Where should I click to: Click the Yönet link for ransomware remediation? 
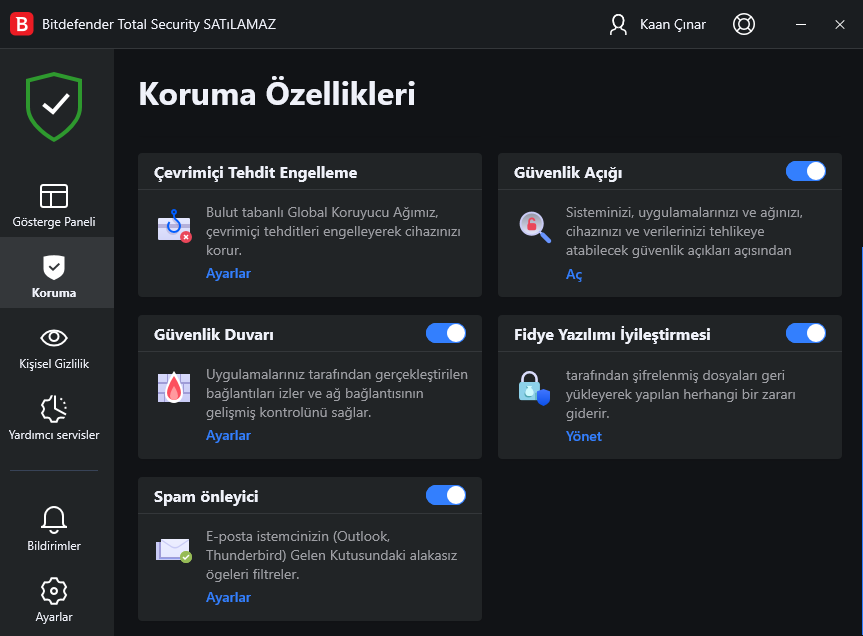pyautogui.click(x=584, y=436)
